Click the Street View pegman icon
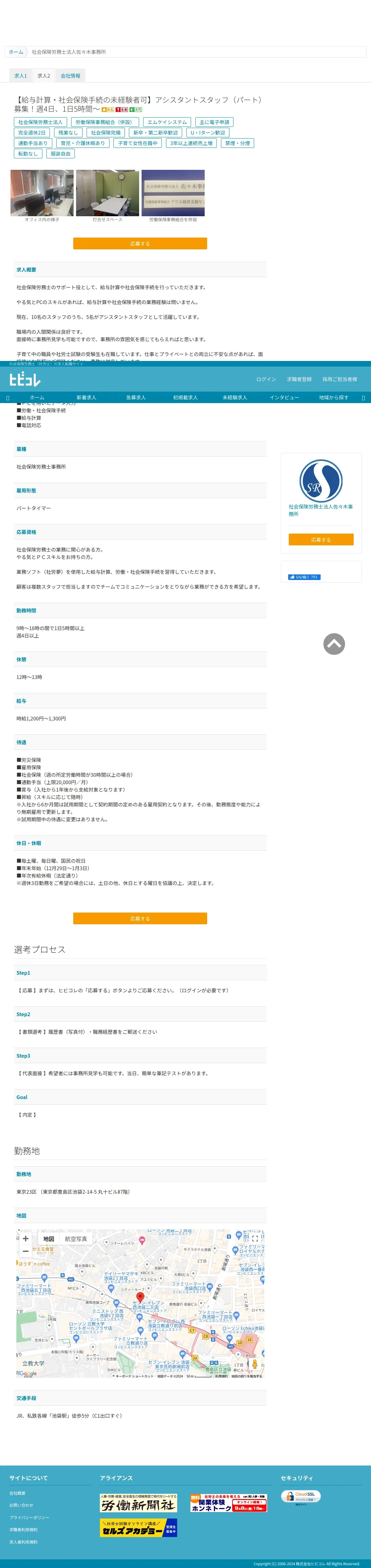The width and height of the screenshot is (371, 1568). (255, 1364)
